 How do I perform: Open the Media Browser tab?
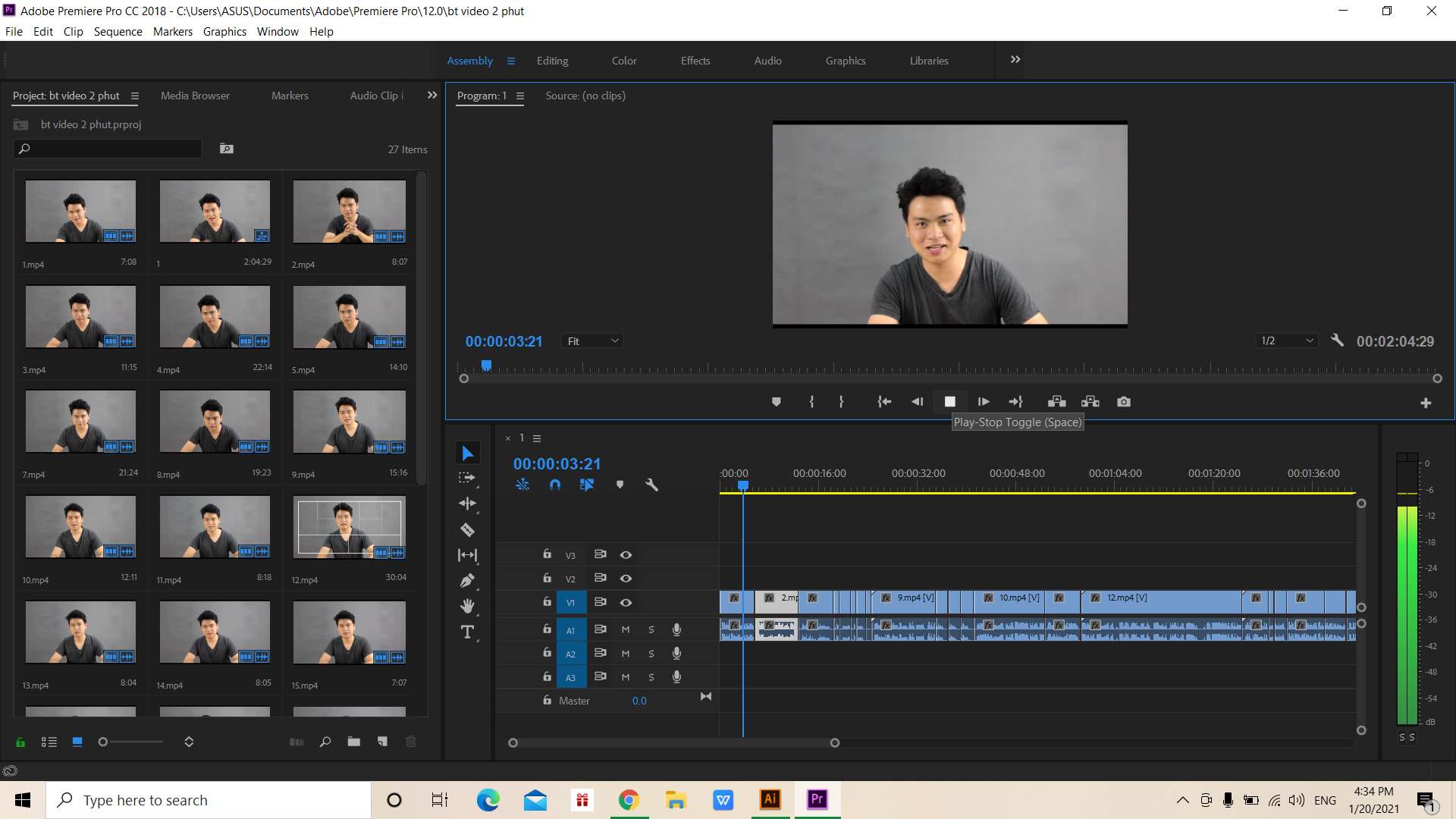195,96
